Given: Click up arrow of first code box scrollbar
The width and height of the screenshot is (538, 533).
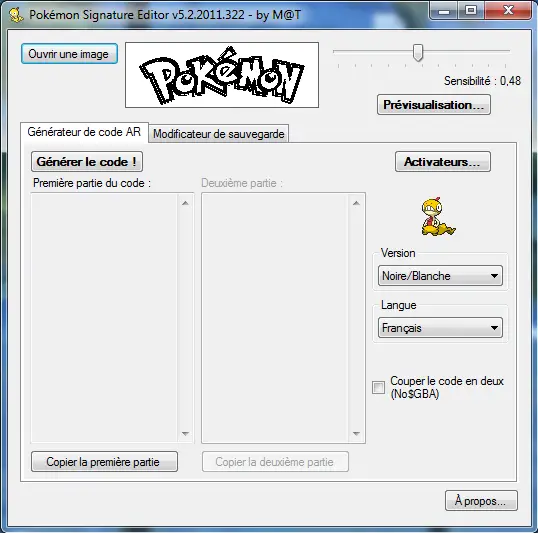Looking at the screenshot, I should (x=185, y=203).
